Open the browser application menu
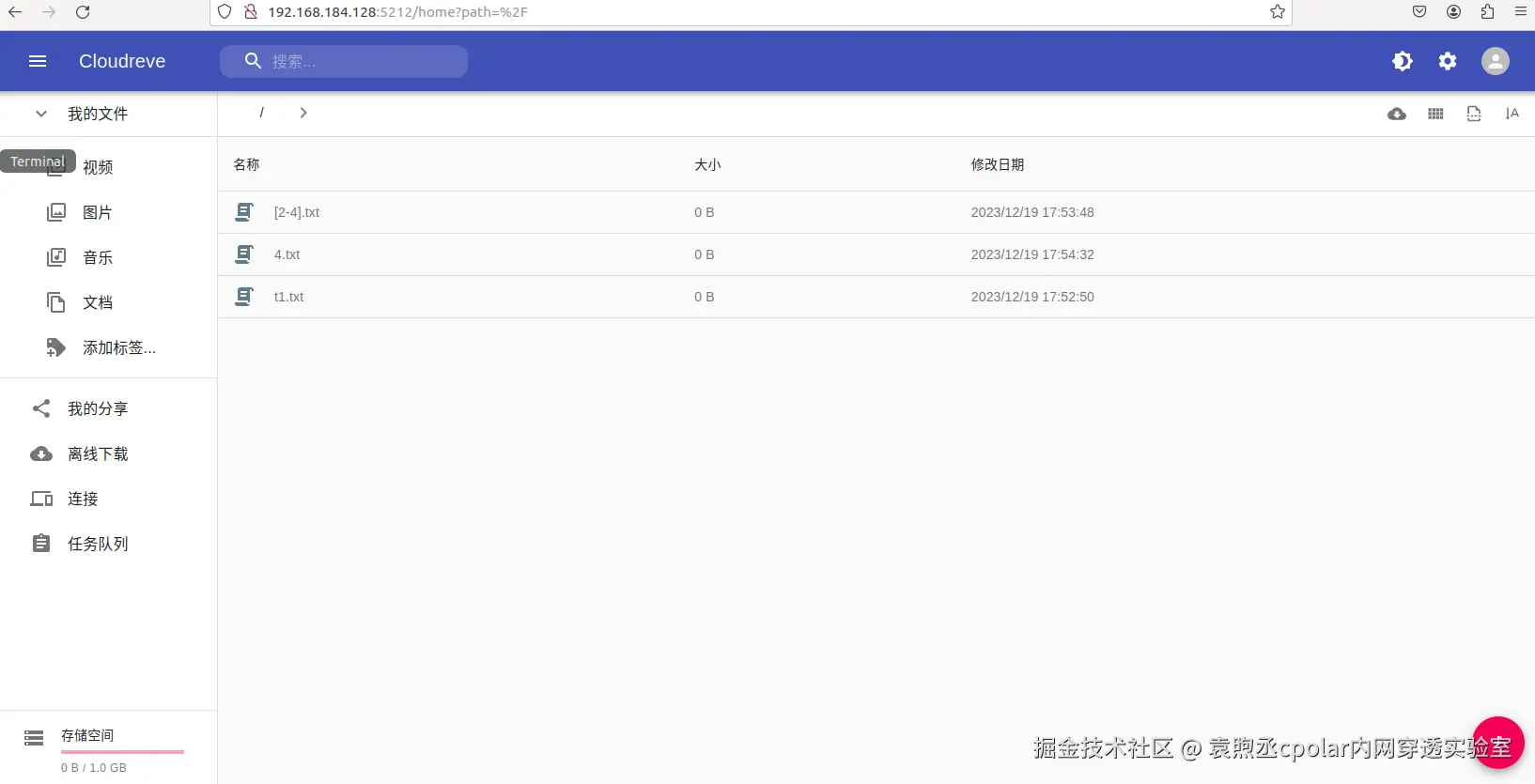This screenshot has height=784, width=1535. 1520,12
